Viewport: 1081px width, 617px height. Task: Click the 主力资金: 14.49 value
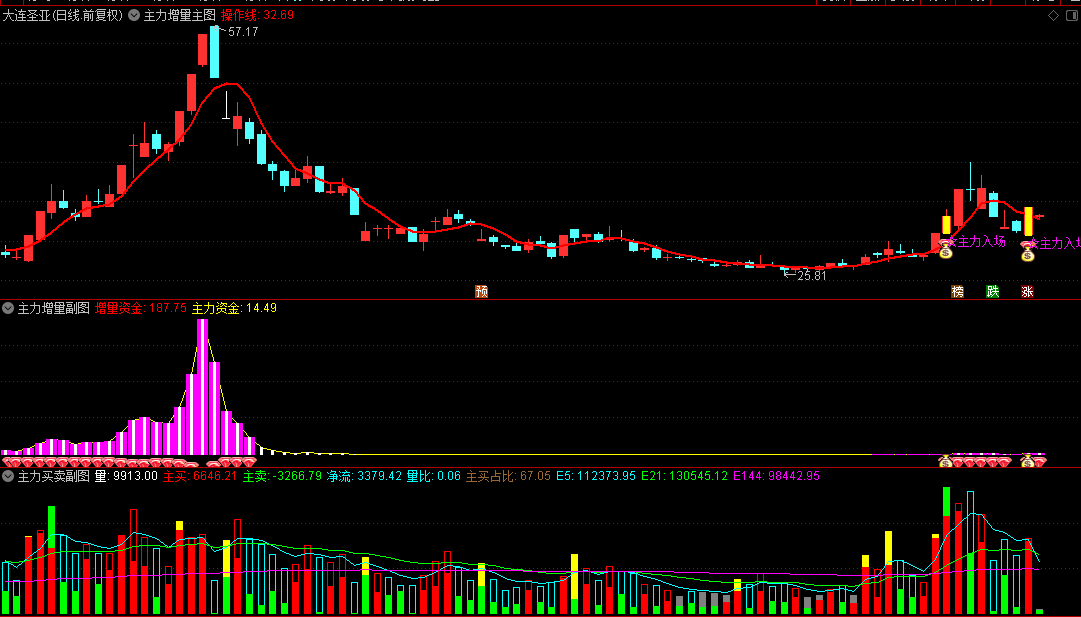234,308
